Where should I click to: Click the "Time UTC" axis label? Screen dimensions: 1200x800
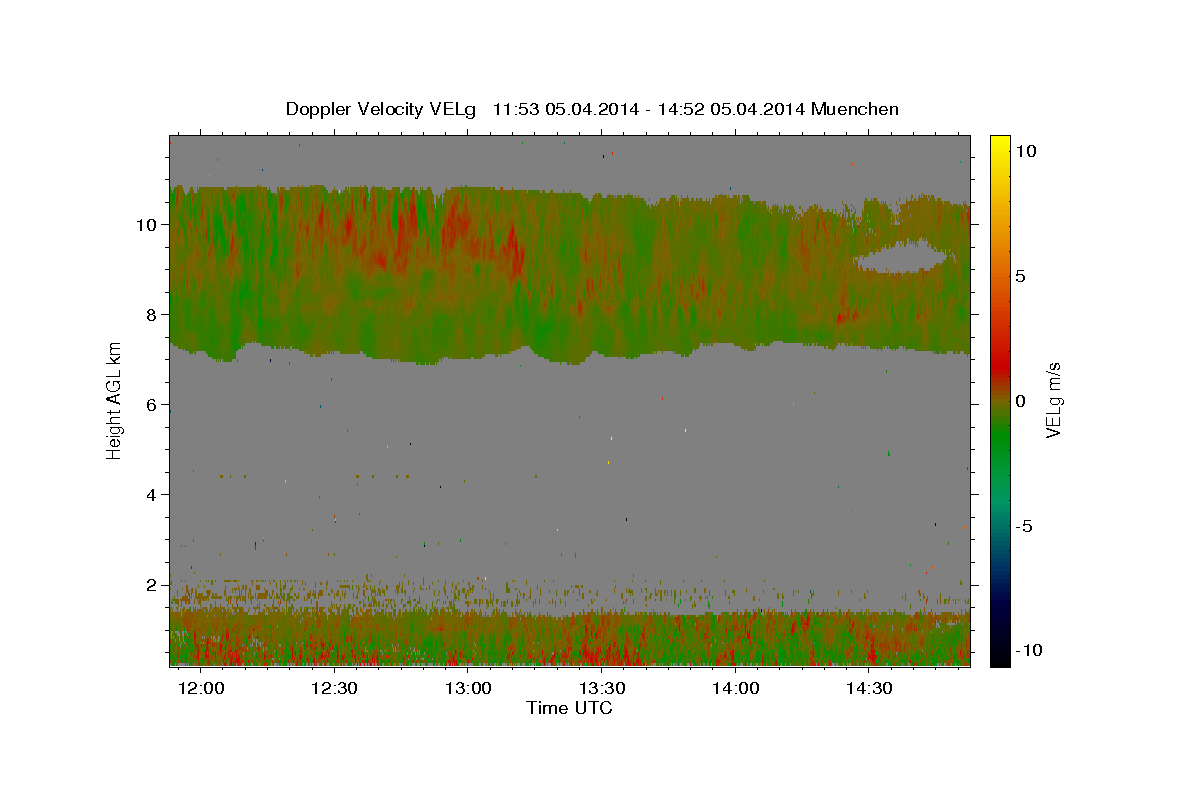569,708
